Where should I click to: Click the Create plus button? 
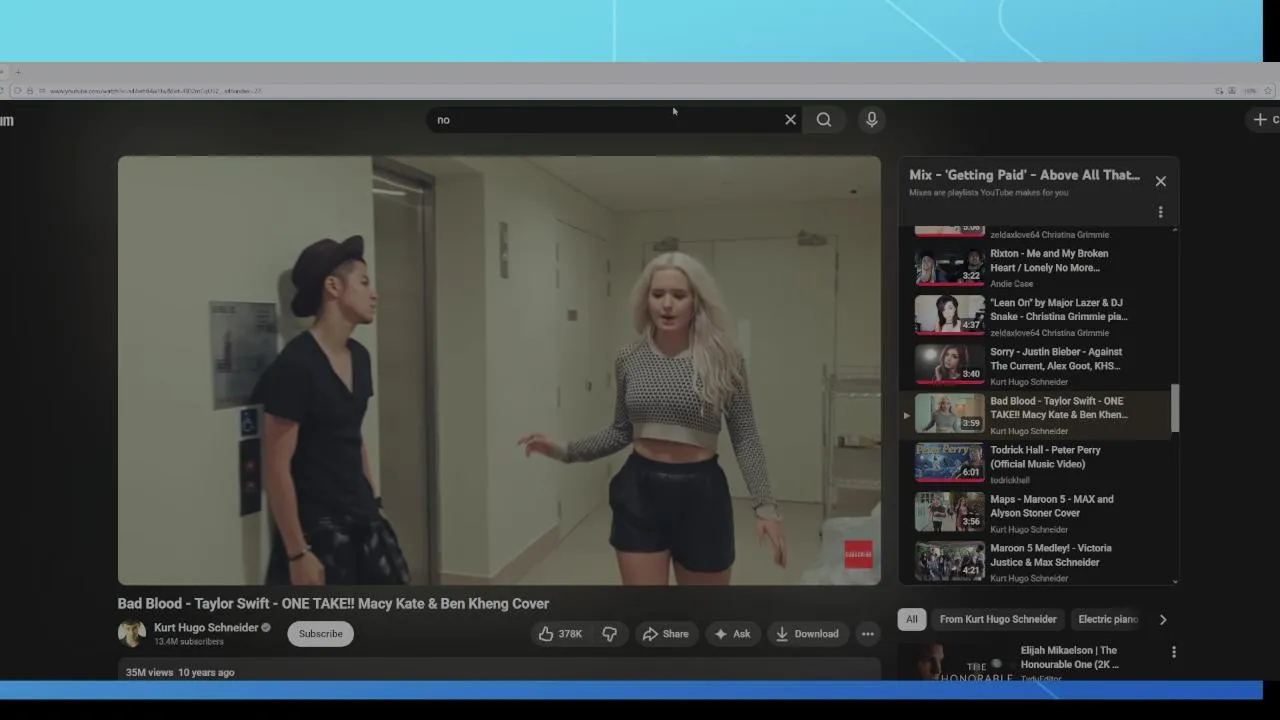tap(1264, 120)
